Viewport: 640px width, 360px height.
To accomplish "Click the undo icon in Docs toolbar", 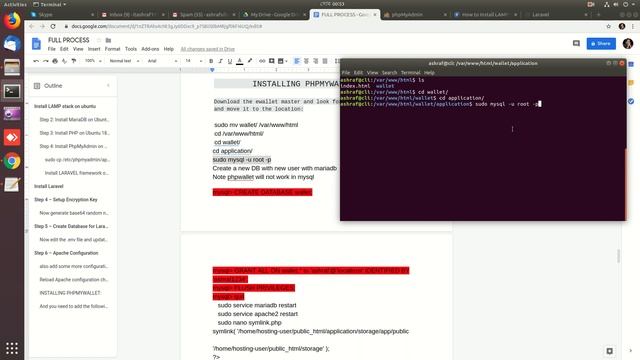I will click(36, 61).
